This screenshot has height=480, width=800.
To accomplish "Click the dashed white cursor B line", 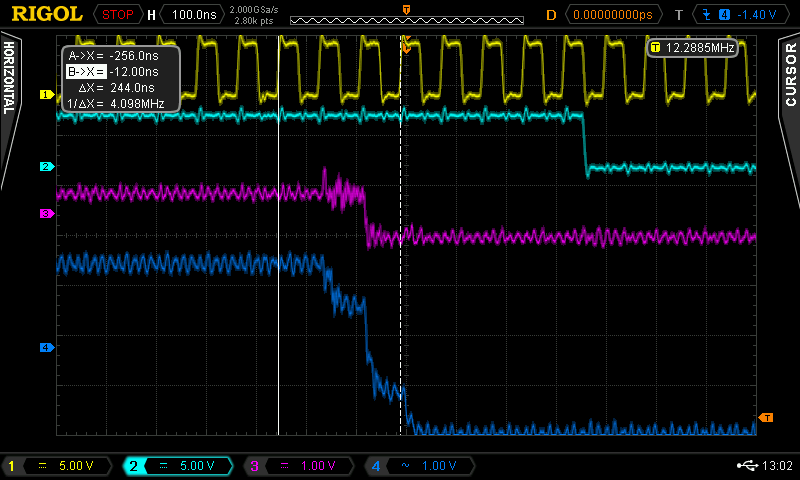I will point(401,235).
